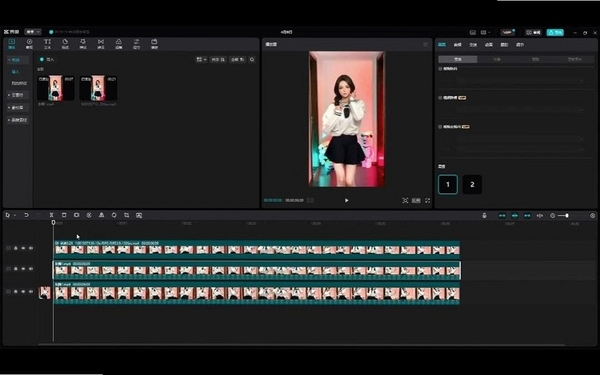Click the search icon in media panel
600x375 pixels.
click(252, 59)
